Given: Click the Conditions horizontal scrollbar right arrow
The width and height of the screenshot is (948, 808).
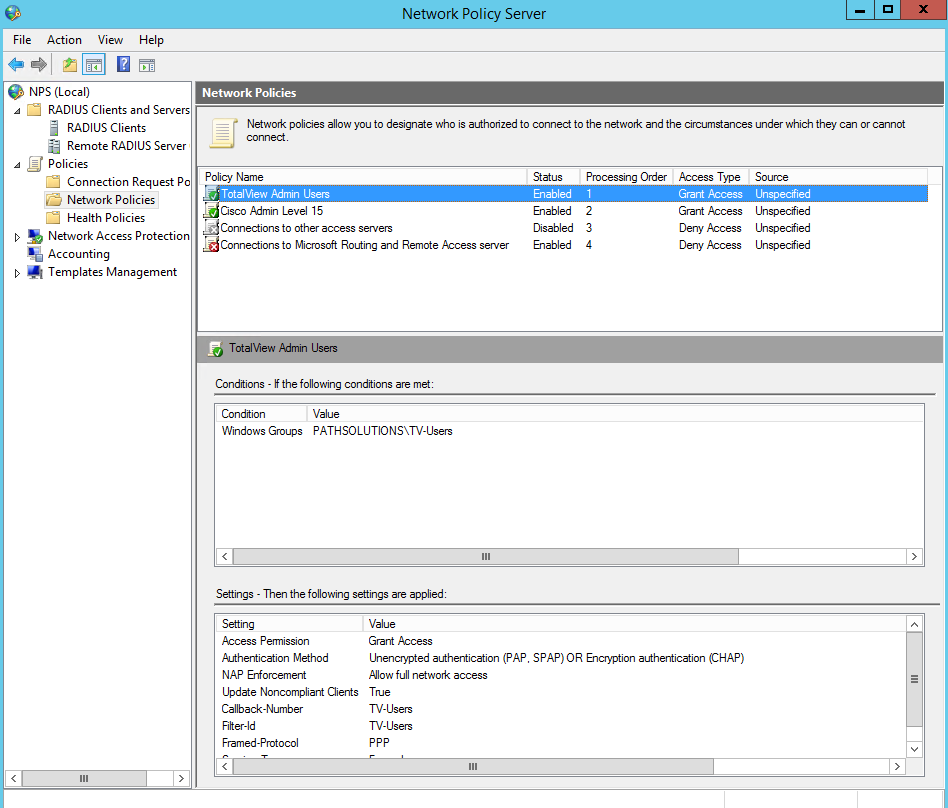Looking at the screenshot, I should tap(914, 556).
